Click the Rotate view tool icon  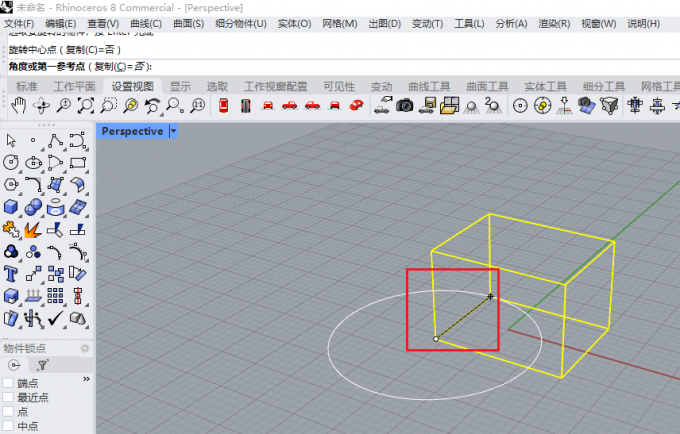(x=42, y=106)
